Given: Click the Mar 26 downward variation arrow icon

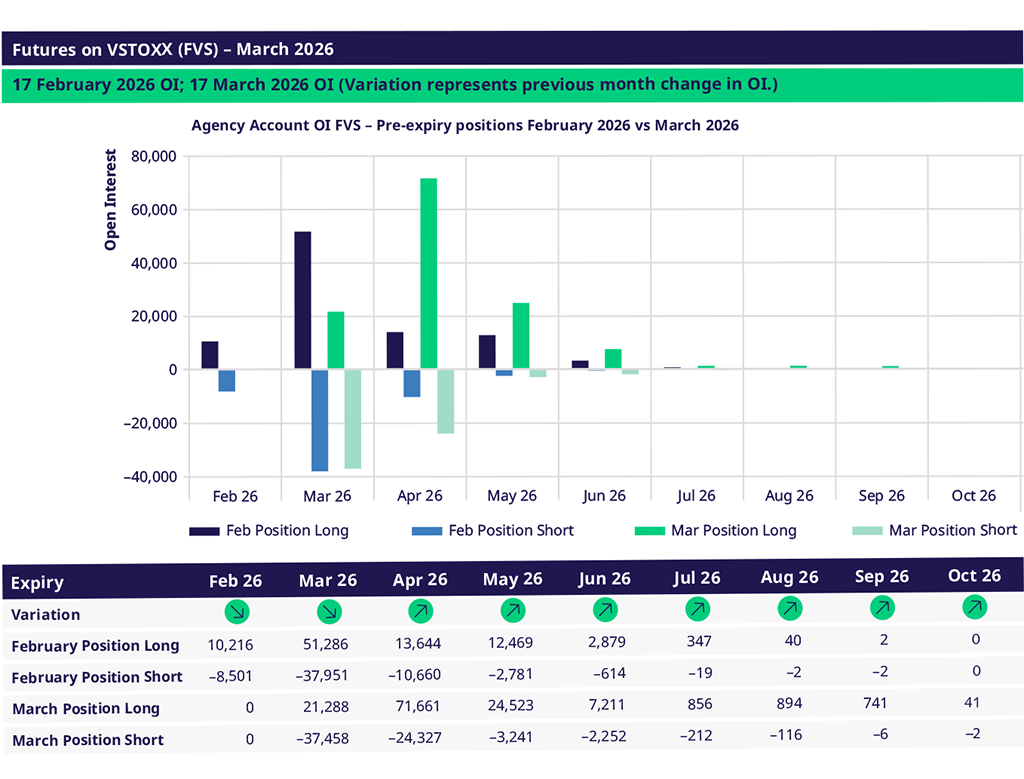Looking at the screenshot, I should tap(328, 611).
